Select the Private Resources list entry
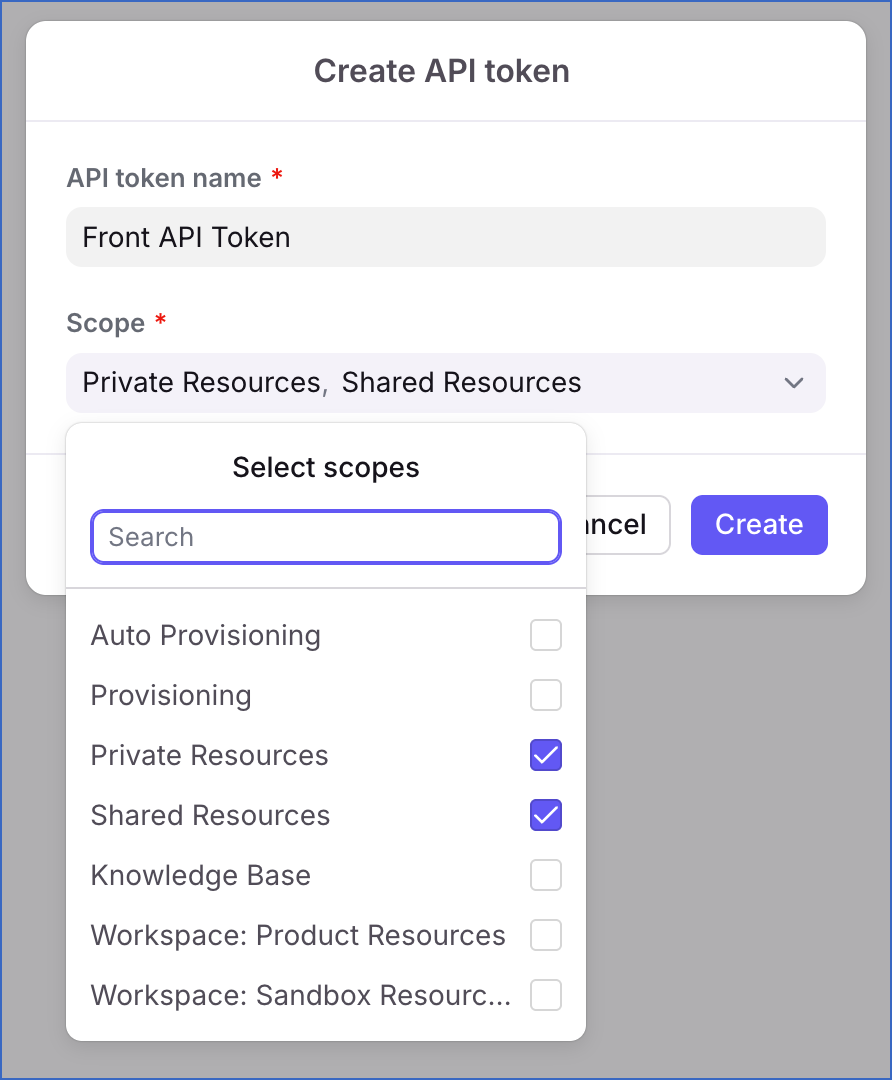892x1080 pixels. 209,755
